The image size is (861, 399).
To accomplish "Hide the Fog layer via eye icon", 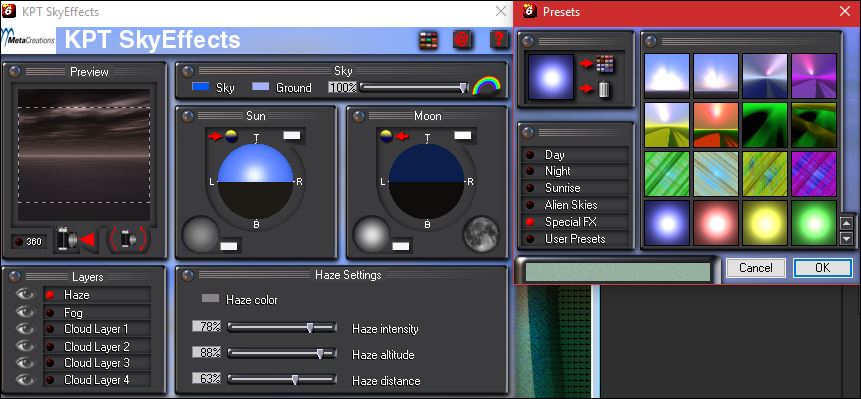I will (x=25, y=312).
